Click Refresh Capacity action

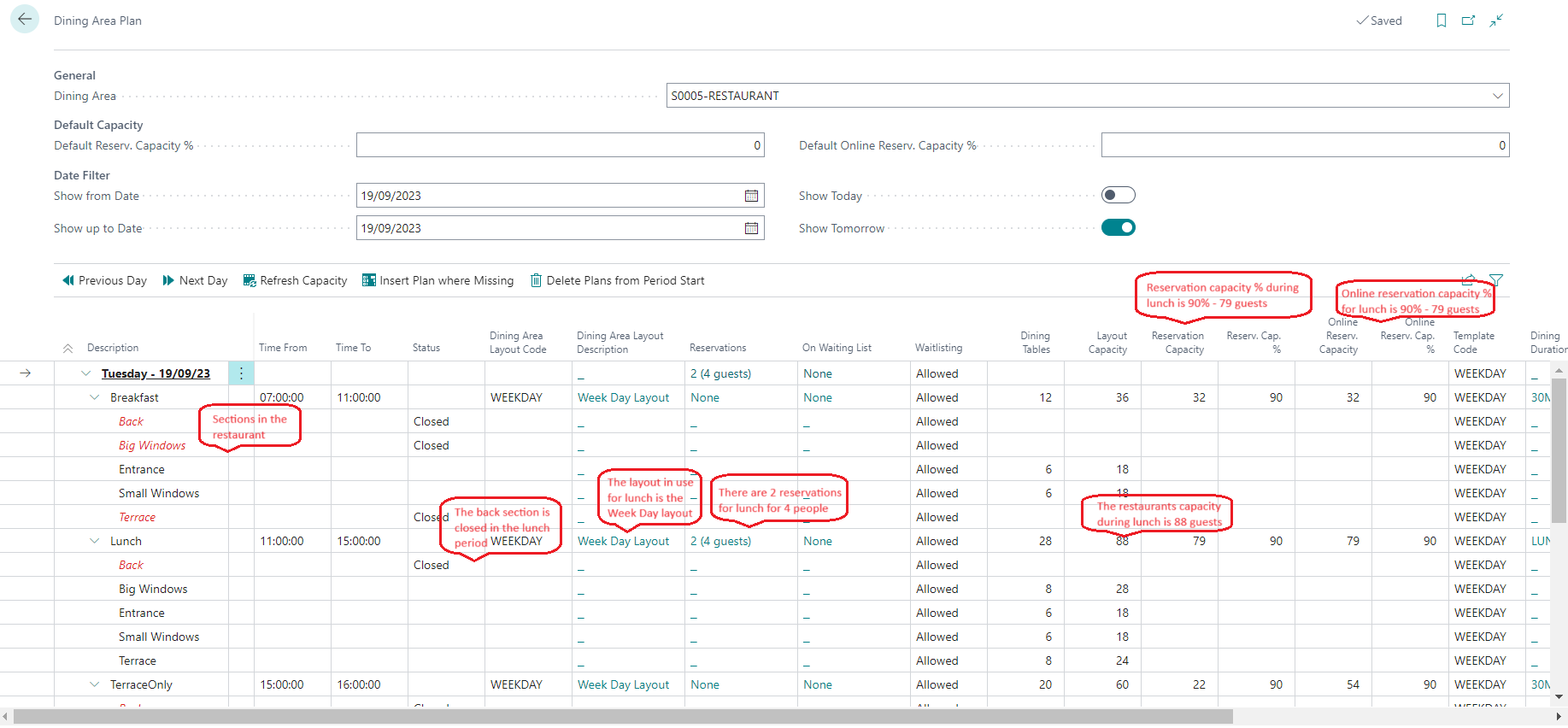coord(295,280)
